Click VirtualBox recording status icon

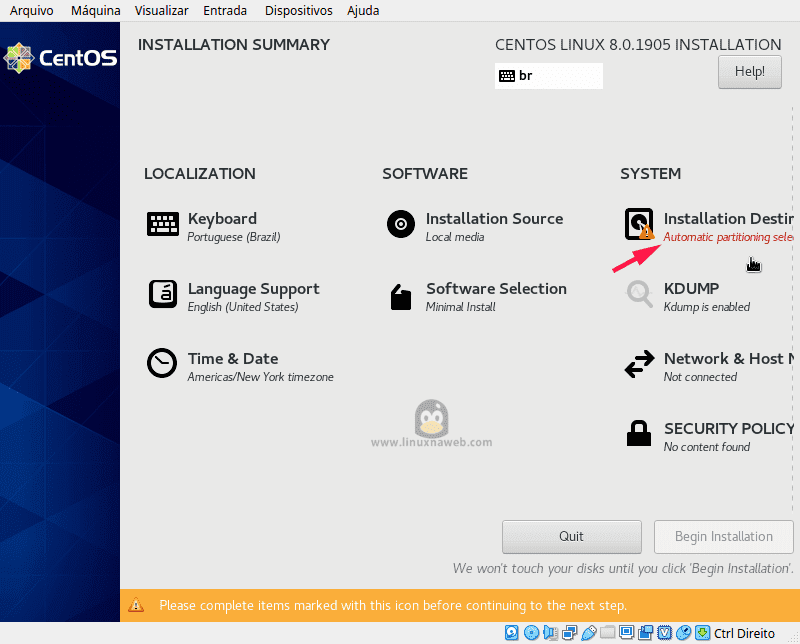coord(645,633)
